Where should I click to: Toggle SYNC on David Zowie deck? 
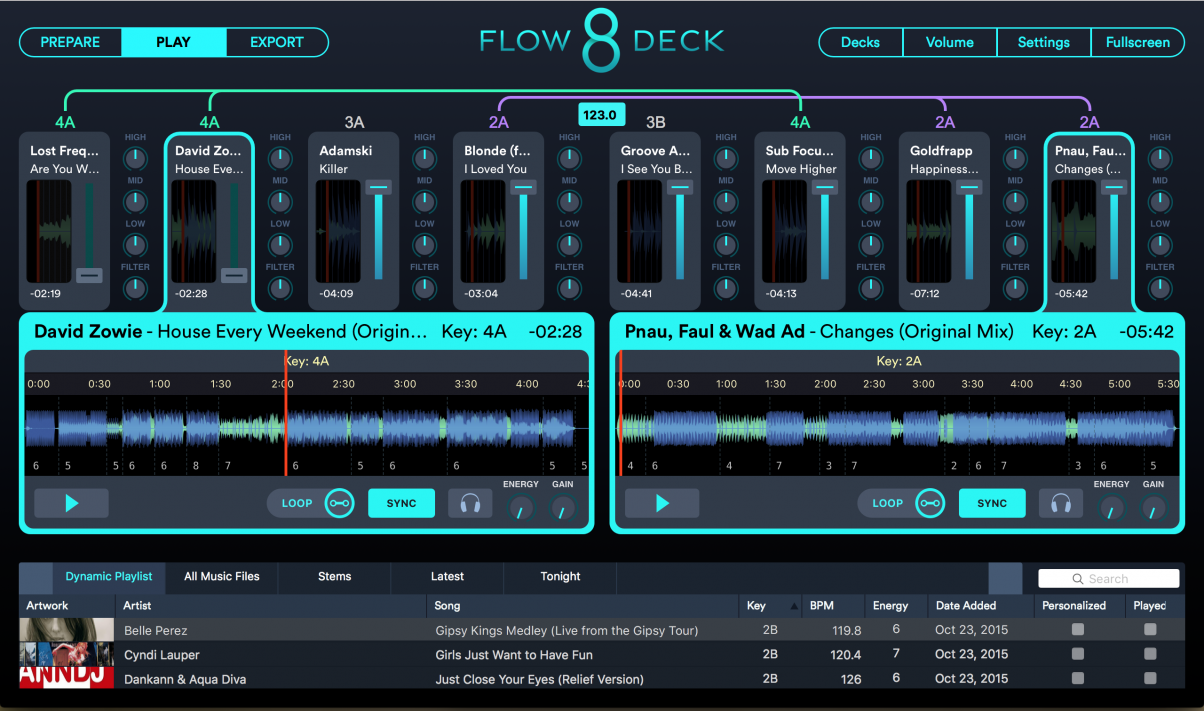click(402, 503)
